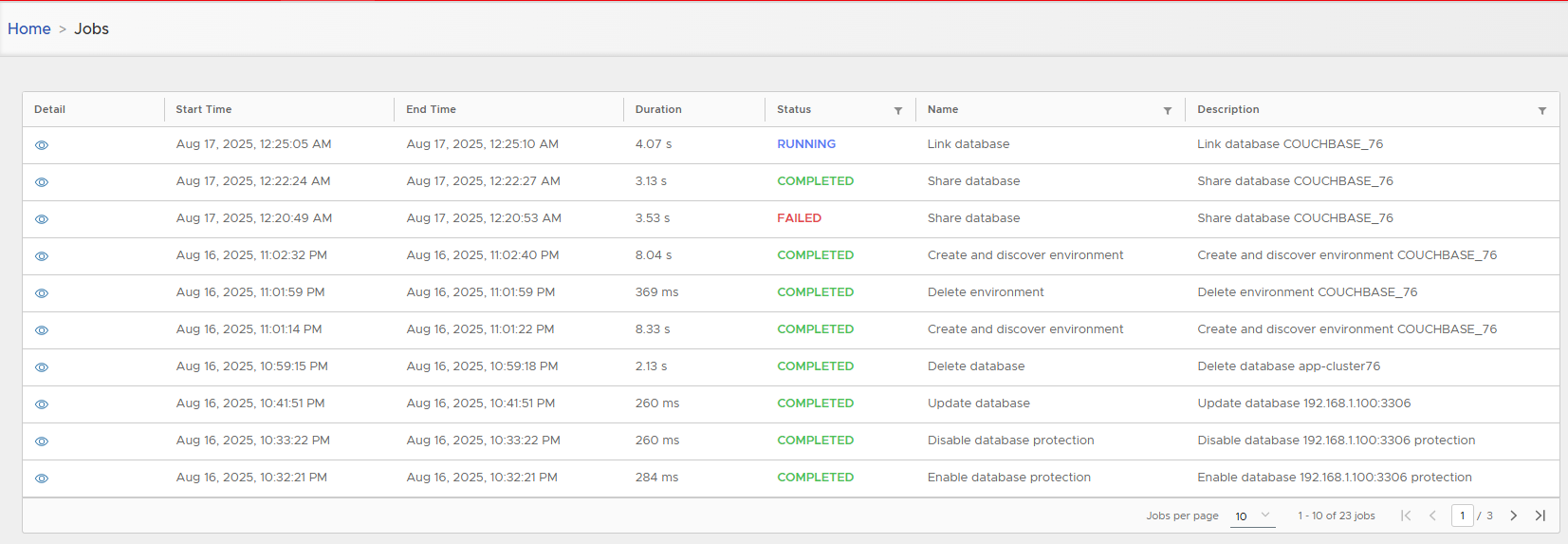Go to next page of jobs

pos(1513,516)
